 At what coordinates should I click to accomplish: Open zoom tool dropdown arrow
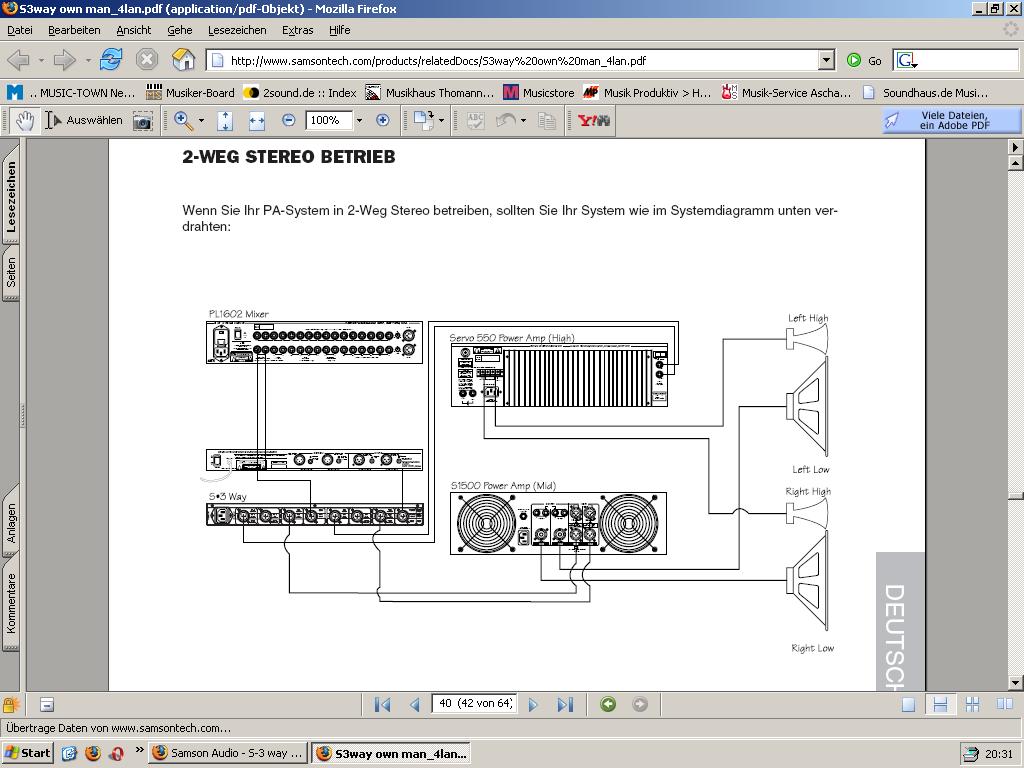[x=201, y=120]
